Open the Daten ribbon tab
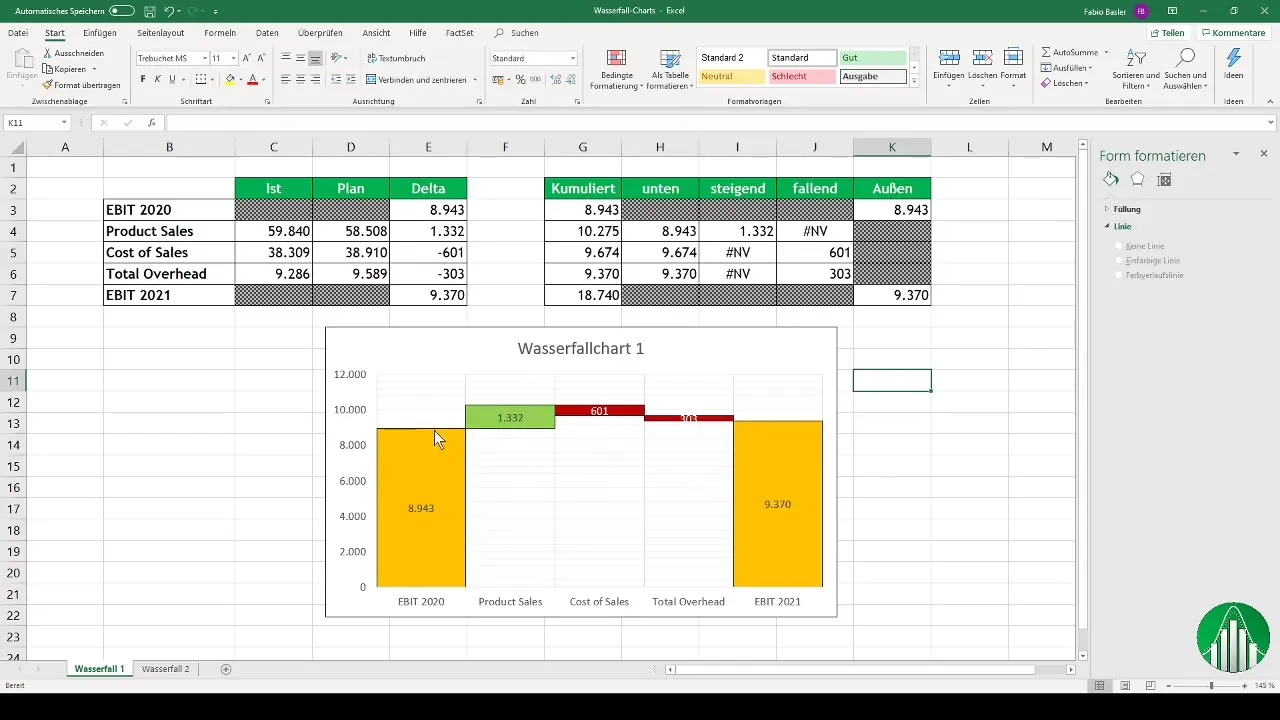 (267, 33)
